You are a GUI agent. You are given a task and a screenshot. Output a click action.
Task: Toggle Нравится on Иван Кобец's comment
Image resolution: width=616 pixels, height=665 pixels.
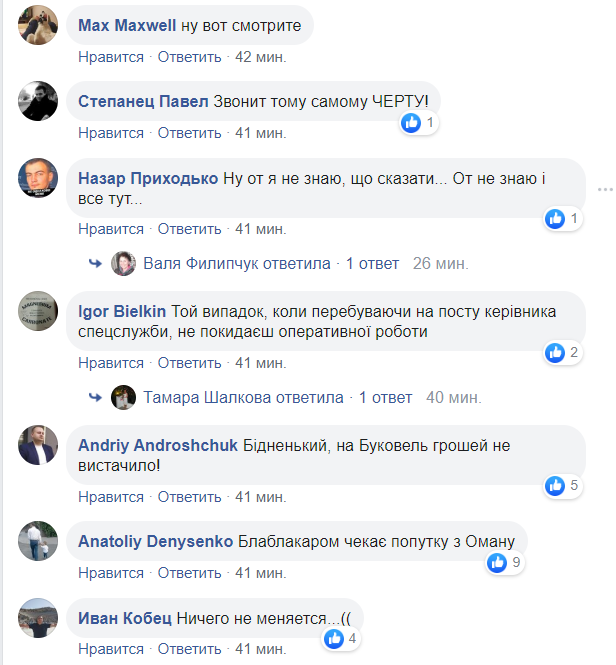click(111, 649)
